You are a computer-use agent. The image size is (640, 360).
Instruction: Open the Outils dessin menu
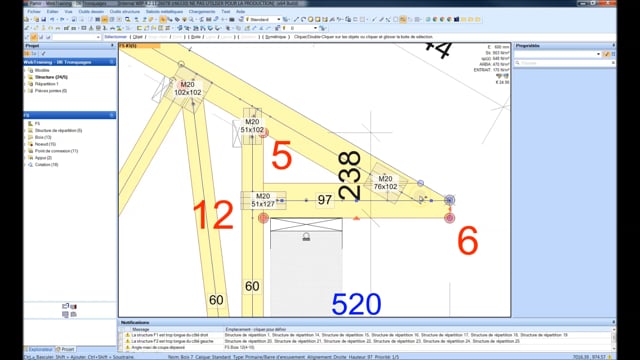point(91,12)
